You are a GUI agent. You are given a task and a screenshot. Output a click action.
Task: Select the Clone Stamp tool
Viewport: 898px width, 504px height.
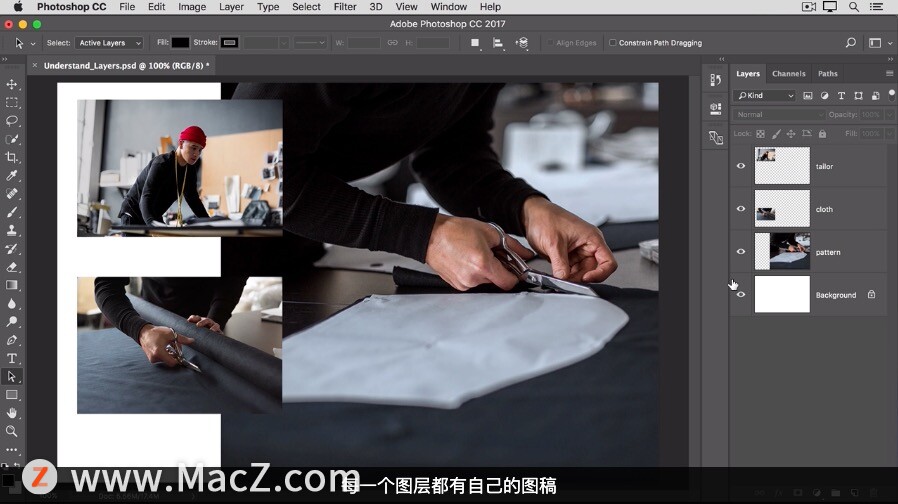pos(11,230)
